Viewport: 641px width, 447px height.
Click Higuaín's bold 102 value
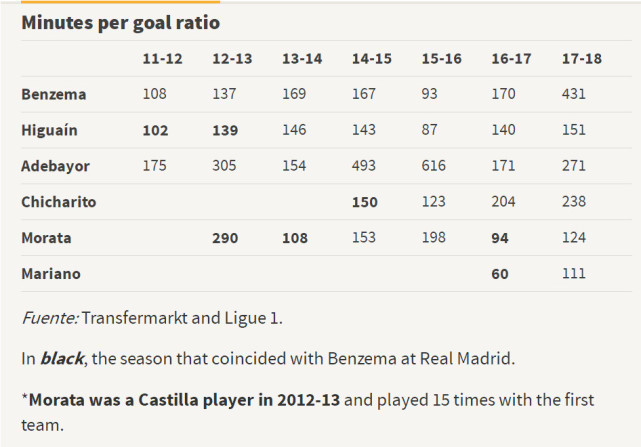click(x=156, y=130)
